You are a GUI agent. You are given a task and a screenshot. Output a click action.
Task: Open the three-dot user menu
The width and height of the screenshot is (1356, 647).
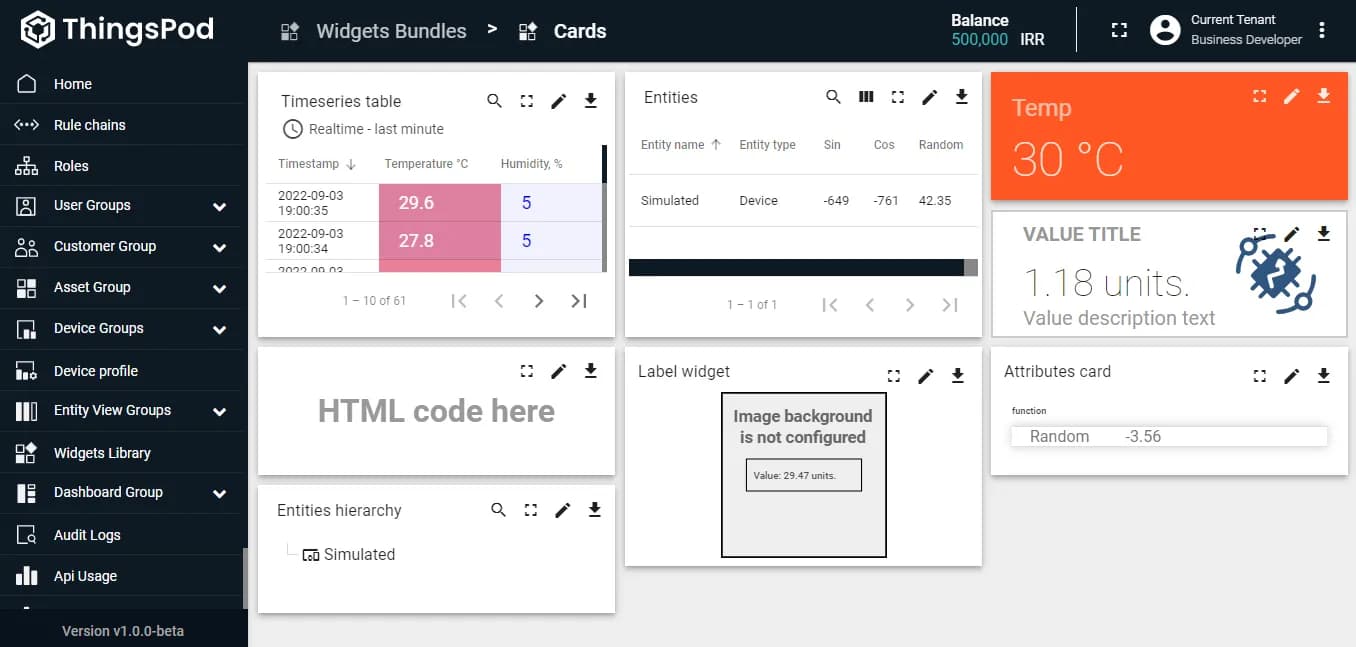click(1322, 31)
